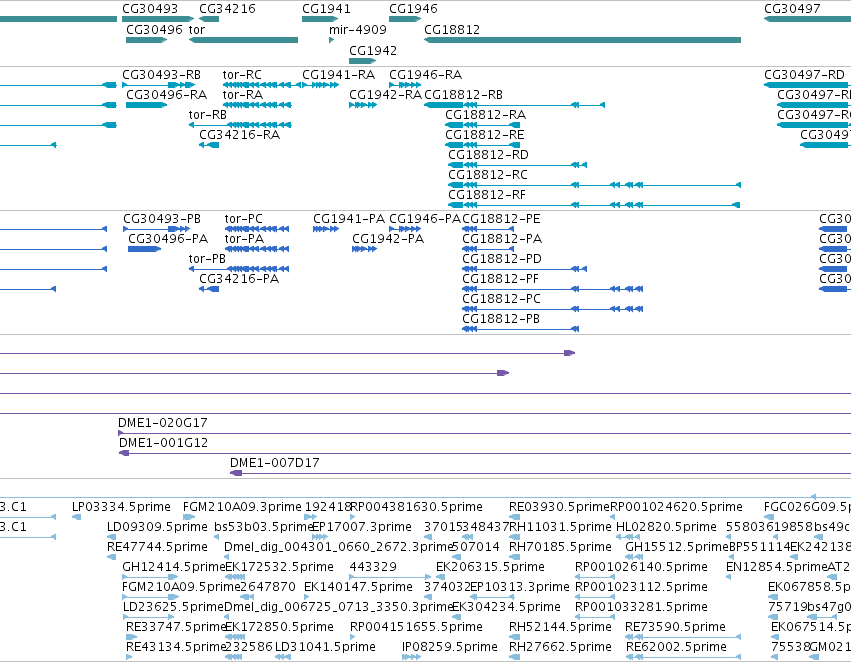851x662 pixels.
Task: Click the tor-RC transcript label
Action: click(x=242, y=74)
